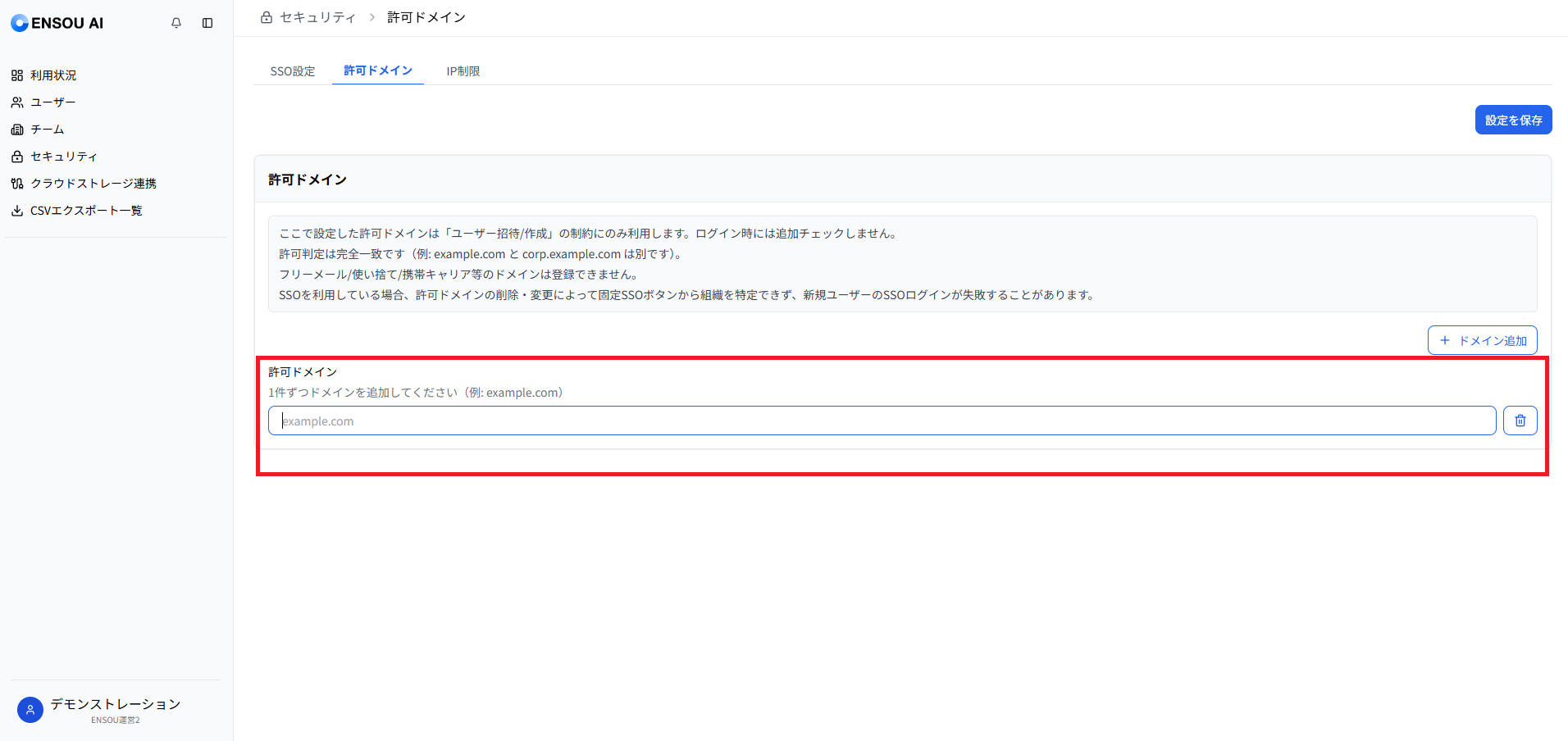This screenshot has width=1568, height=741.
Task: Click the ENSOU AI logo
Action: (x=57, y=23)
